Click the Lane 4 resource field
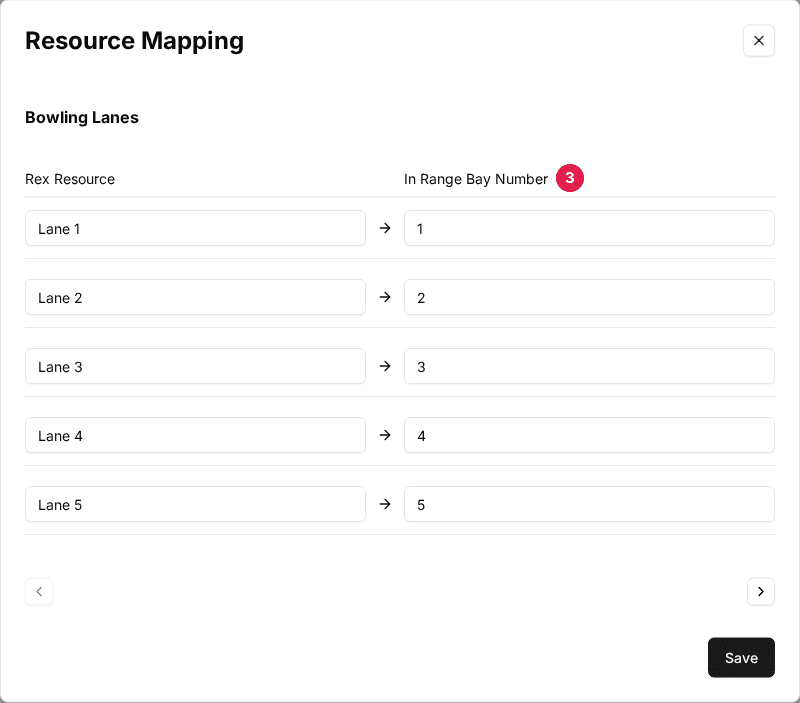The height and width of the screenshot is (703, 800). coord(195,435)
